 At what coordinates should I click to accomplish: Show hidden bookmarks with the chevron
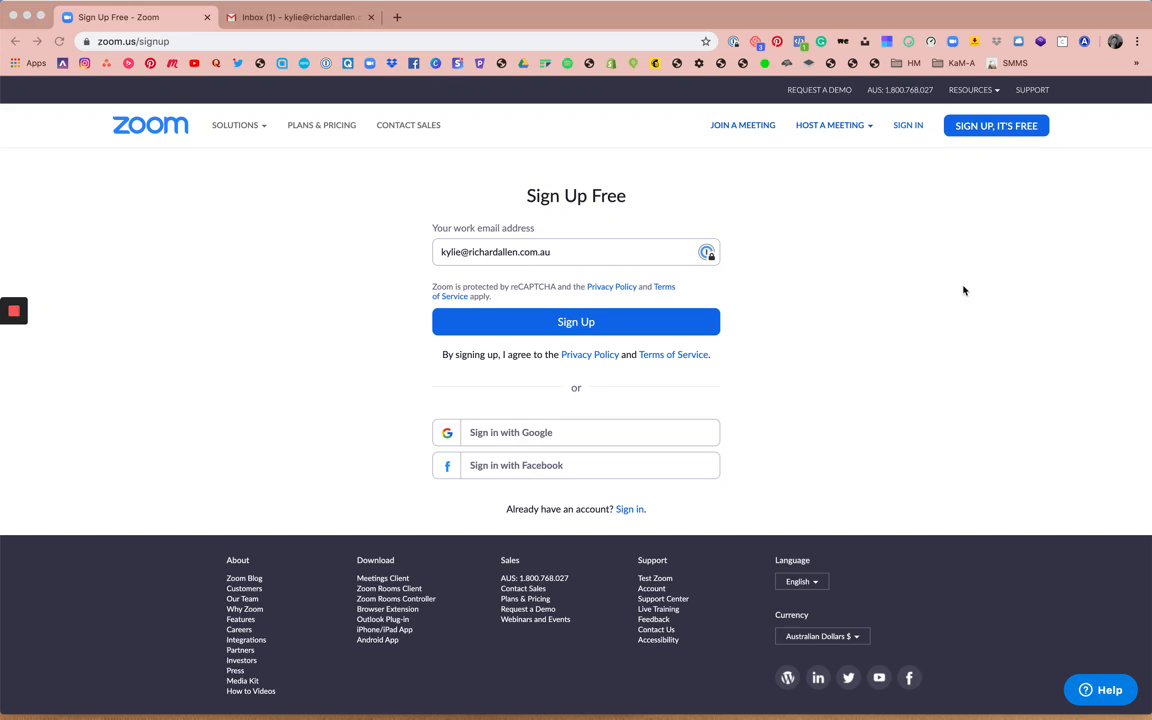pos(1136,63)
